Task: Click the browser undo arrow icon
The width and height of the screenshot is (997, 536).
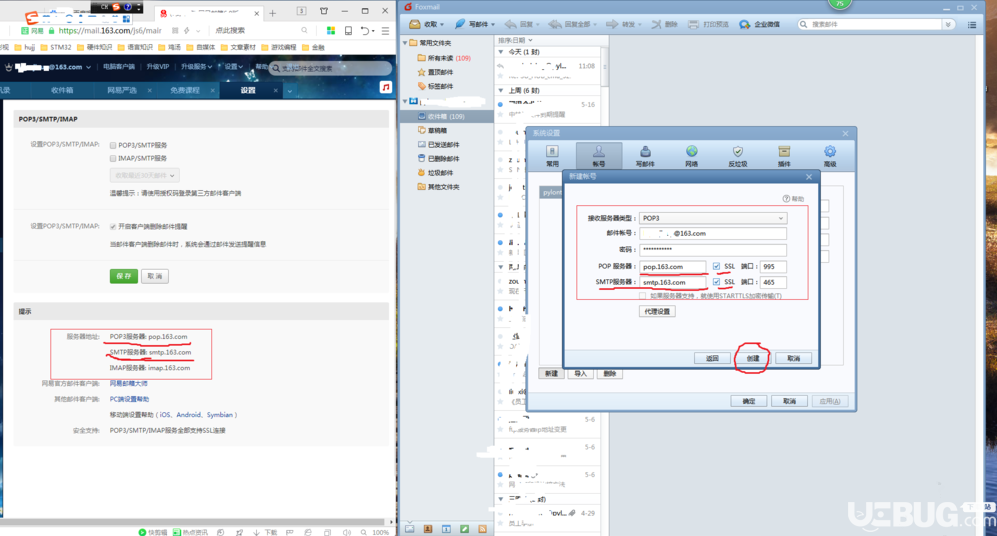Action: 364,31
